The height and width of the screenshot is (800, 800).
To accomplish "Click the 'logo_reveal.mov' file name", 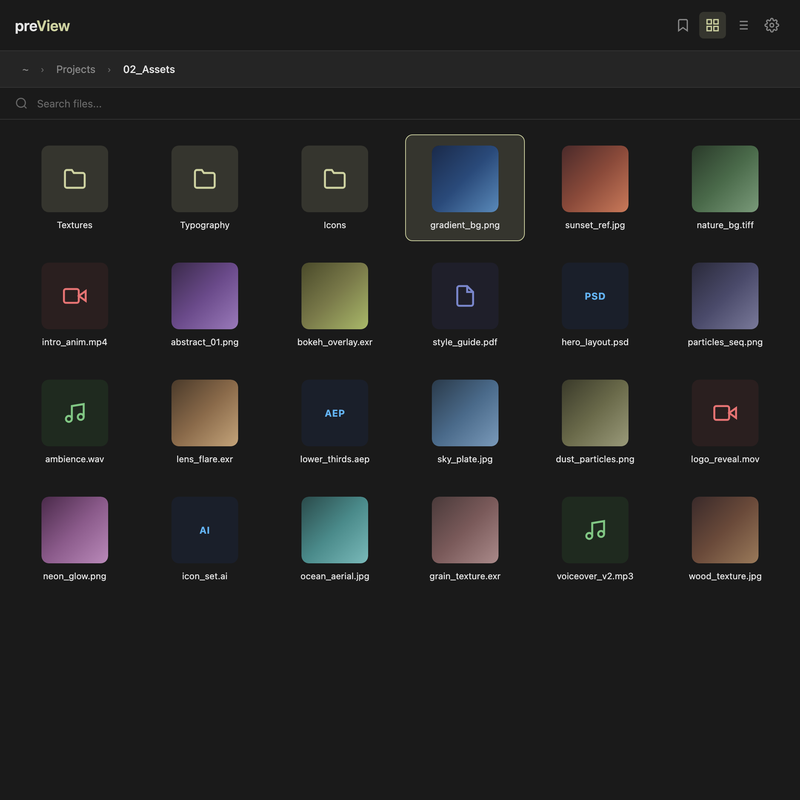I will (x=725, y=459).
